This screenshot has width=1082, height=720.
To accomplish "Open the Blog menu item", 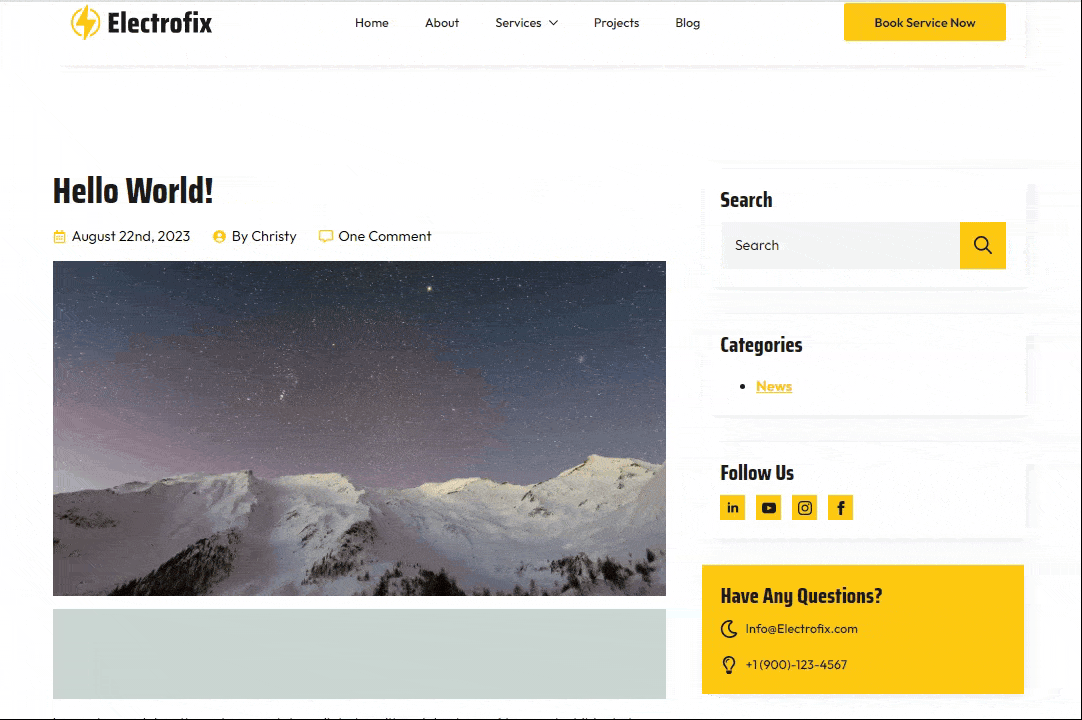I will click(687, 23).
